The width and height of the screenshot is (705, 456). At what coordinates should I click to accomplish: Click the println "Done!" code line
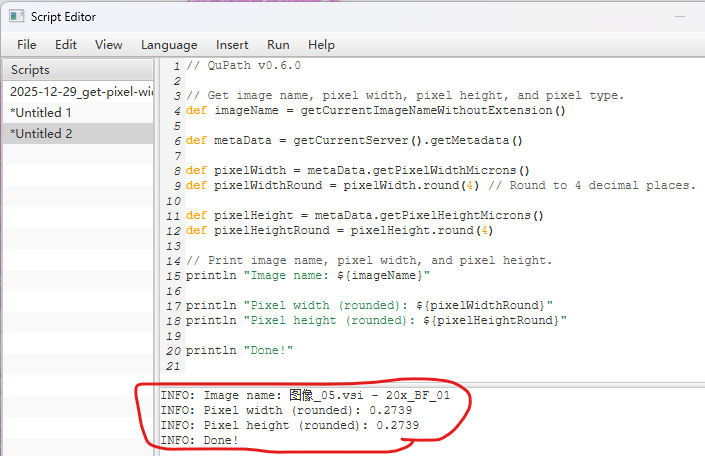[242, 351]
